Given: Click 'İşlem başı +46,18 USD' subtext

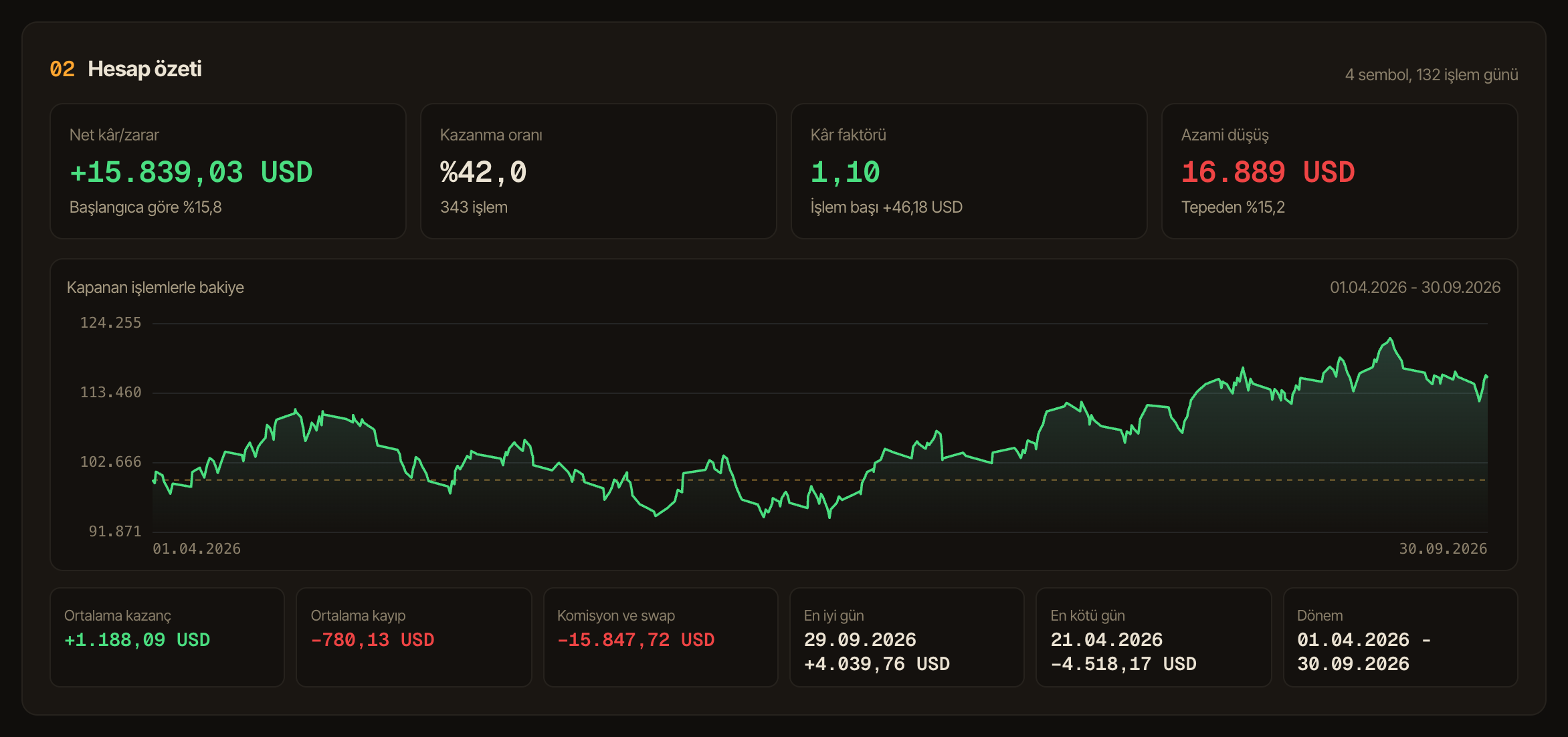Looking at the screenshot, I should tap(886, 207).
